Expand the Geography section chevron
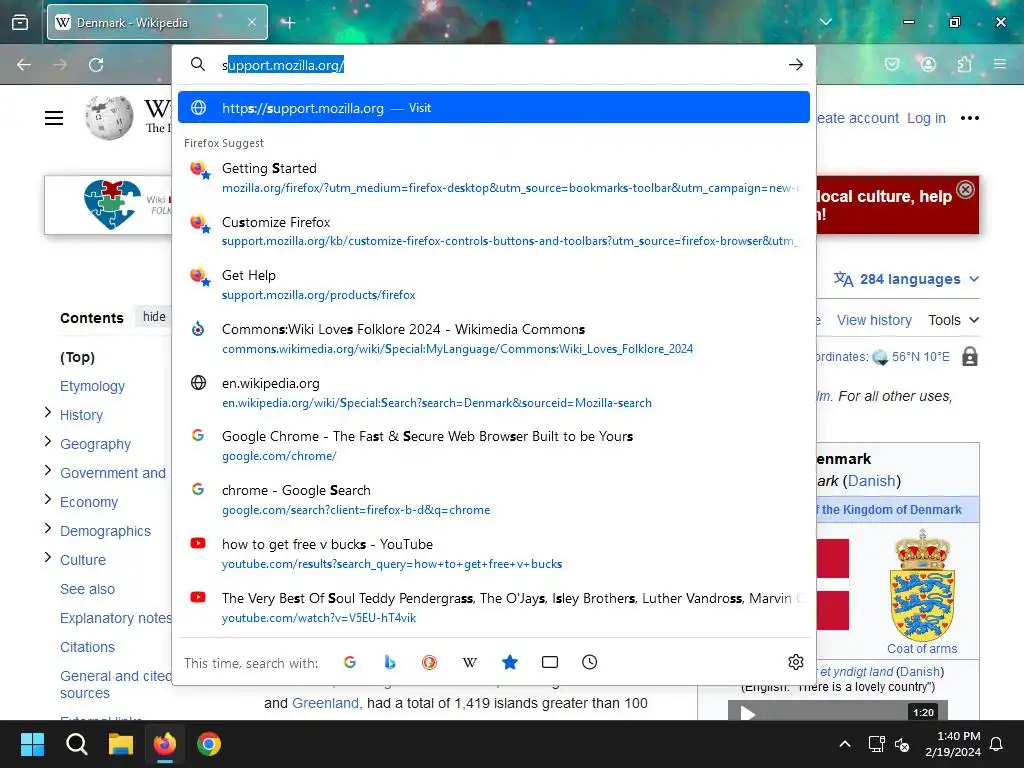This screenshot has width=1024, height=768. [x=48, y=441]
